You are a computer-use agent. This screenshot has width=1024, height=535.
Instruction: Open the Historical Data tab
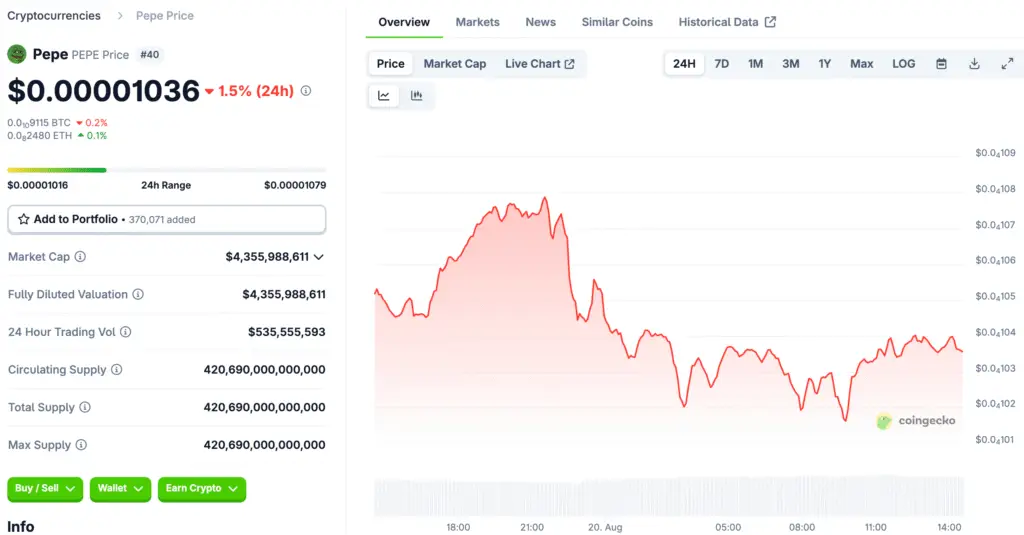(727, 22)
